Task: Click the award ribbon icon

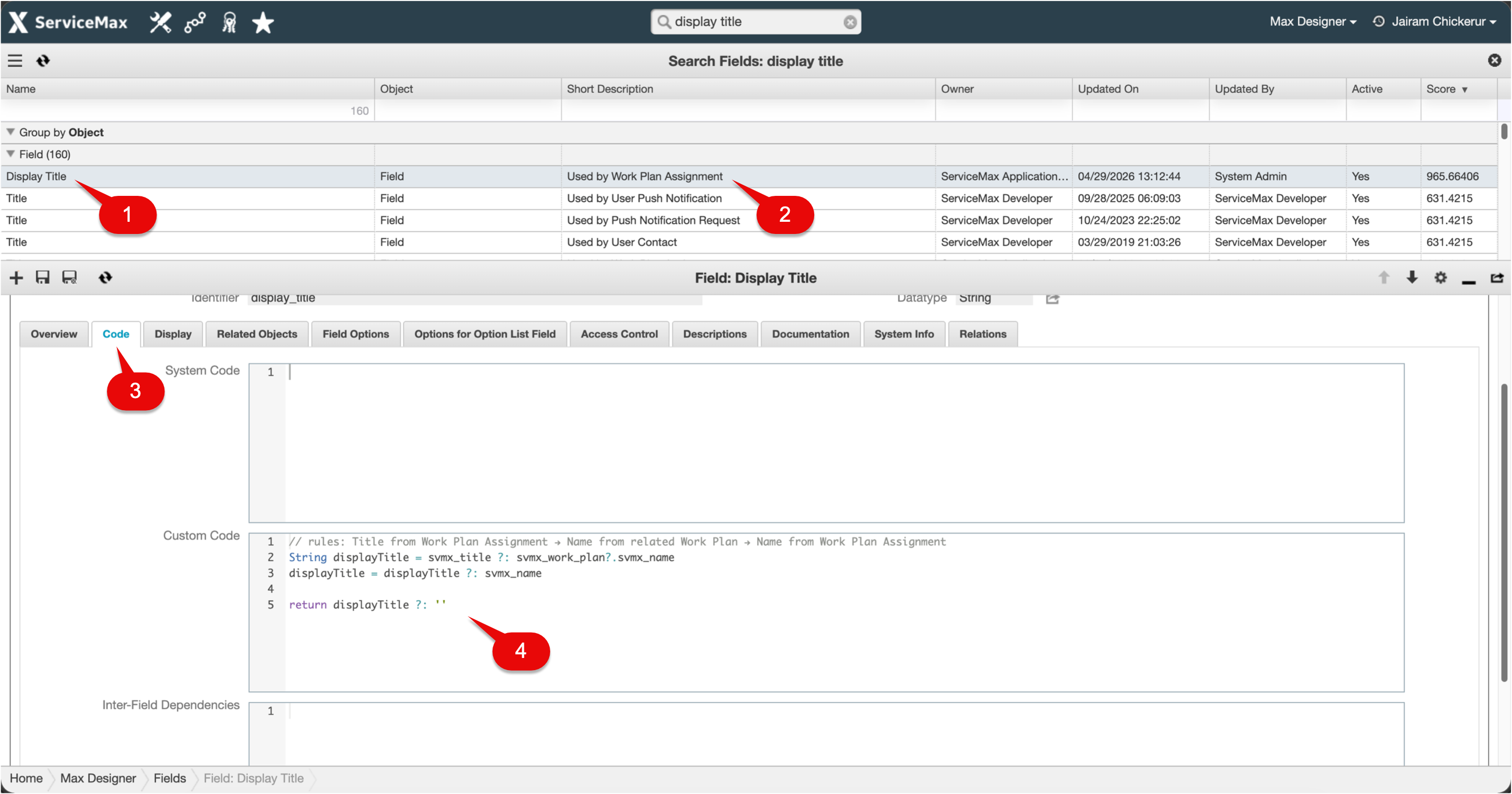Action: (x=230, y=22)
